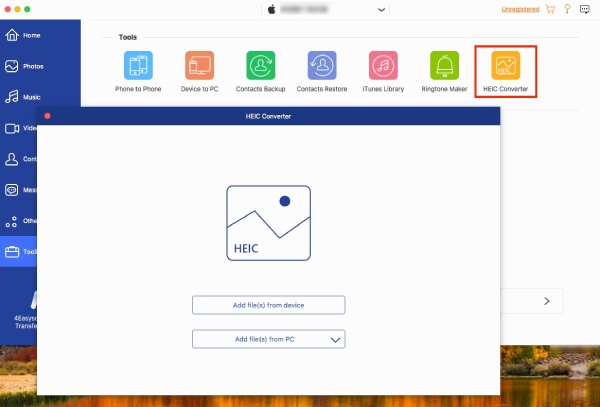
Task: Click the Contacts person icon in sidebar
Action: click(11, 159)
